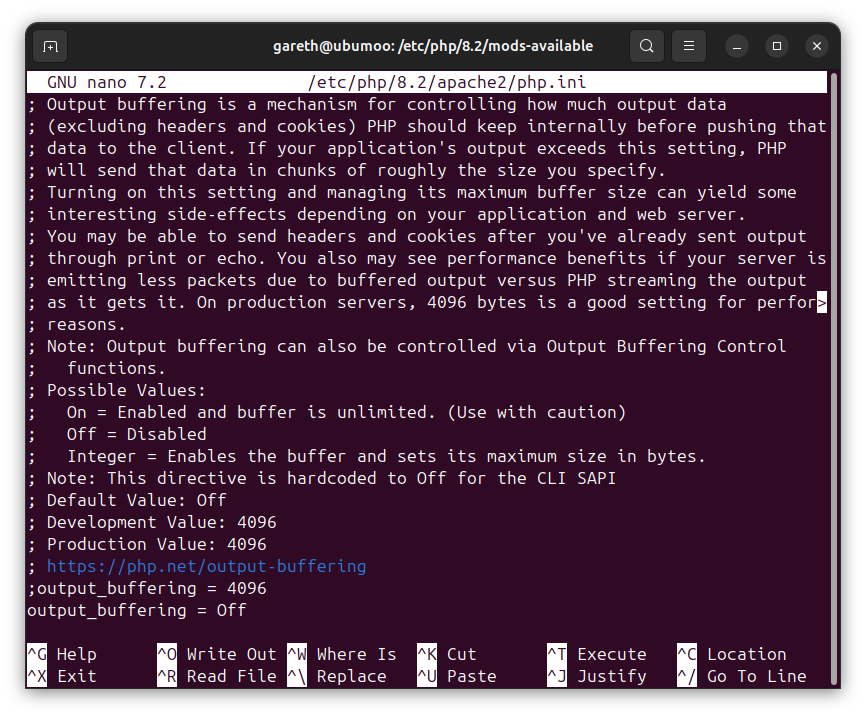
Task: Click the ^T Execute shortcut
Action: click(597, 655)
